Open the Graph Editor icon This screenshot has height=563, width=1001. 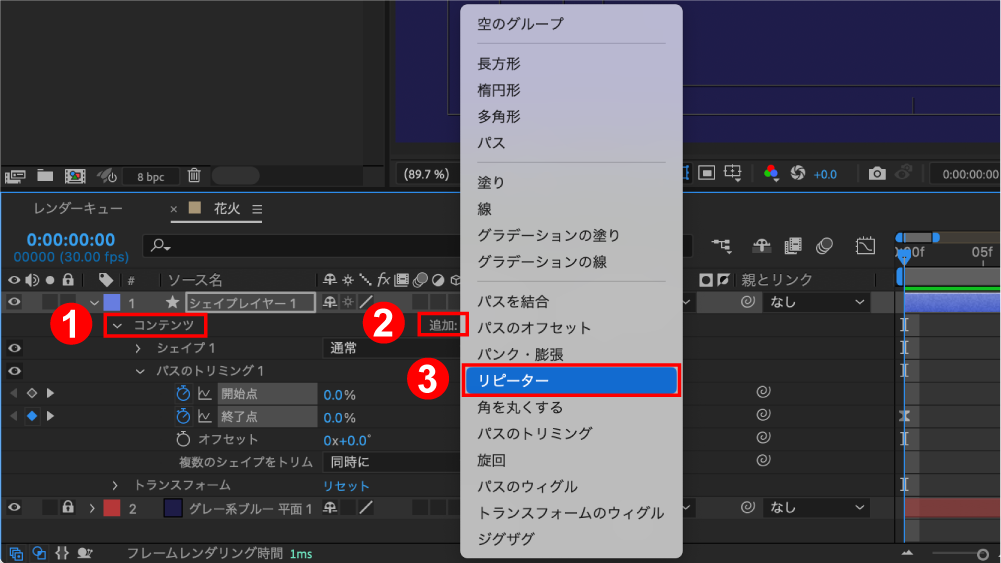pos(865,245)
